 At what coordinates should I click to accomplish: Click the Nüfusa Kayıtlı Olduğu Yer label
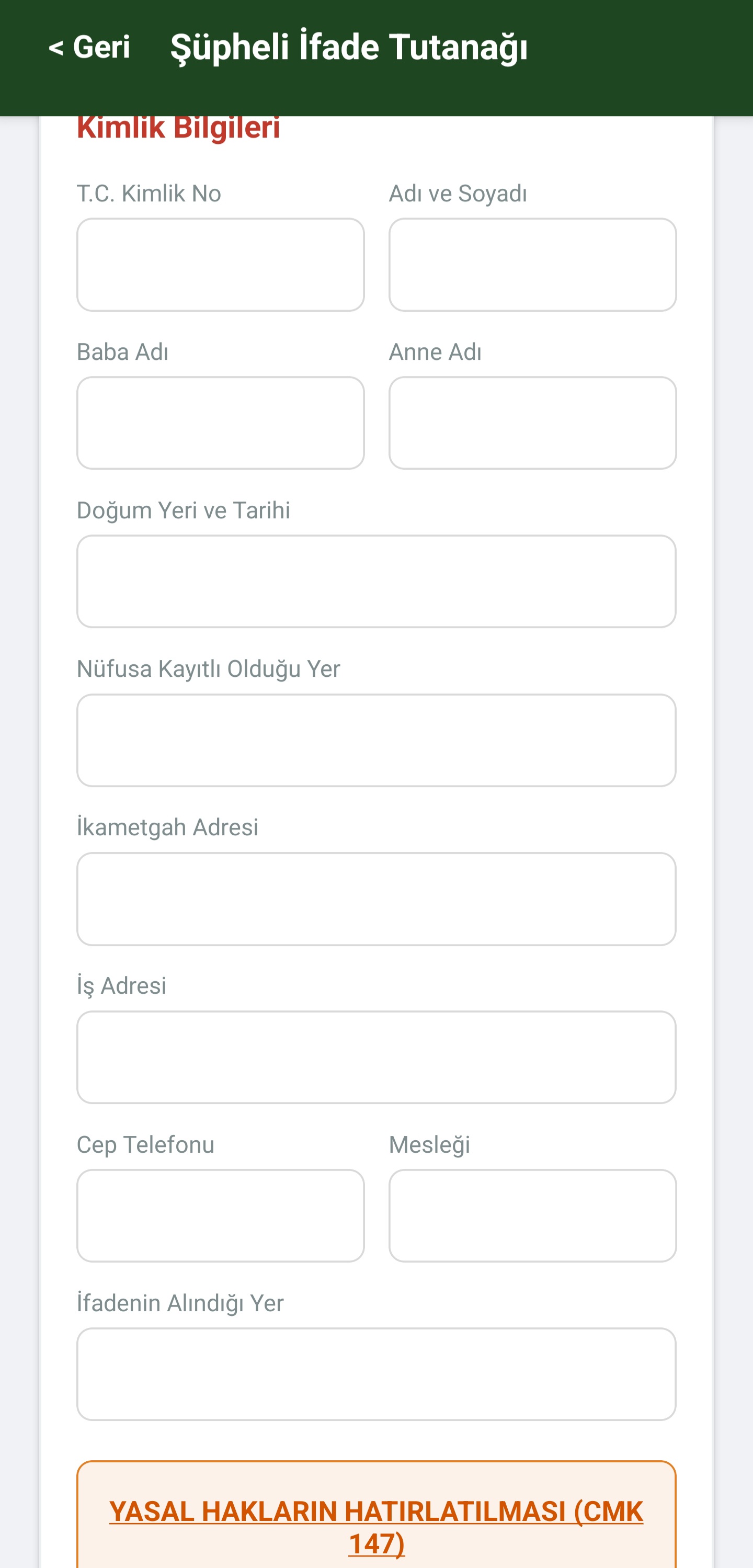click(x=208, y=668)
